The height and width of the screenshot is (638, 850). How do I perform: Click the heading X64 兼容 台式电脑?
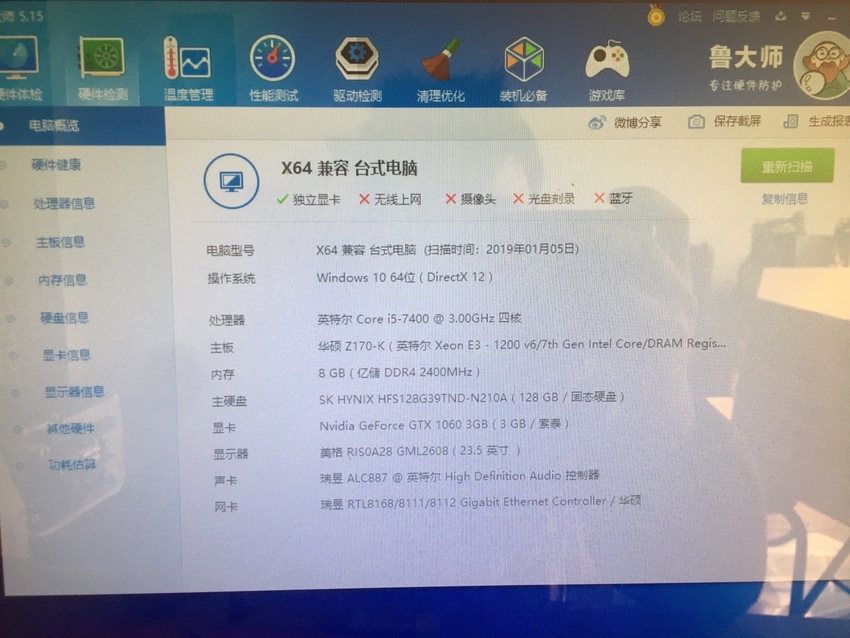click(x=349, y=169)
